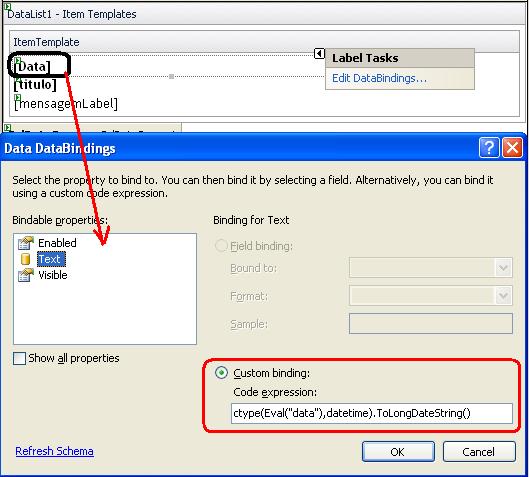Choose Edit DataBindings in Label Tasks
This screenshot has height=477, width=529.
point(380,78)
